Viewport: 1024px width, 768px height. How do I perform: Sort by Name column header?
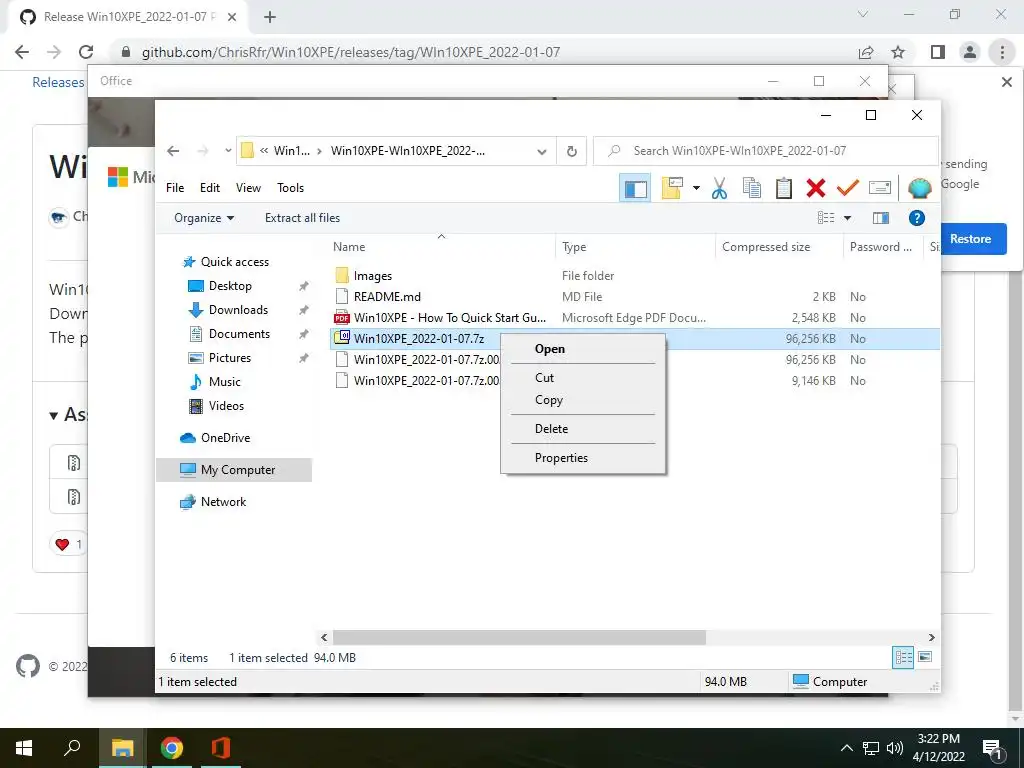point(349,247)
